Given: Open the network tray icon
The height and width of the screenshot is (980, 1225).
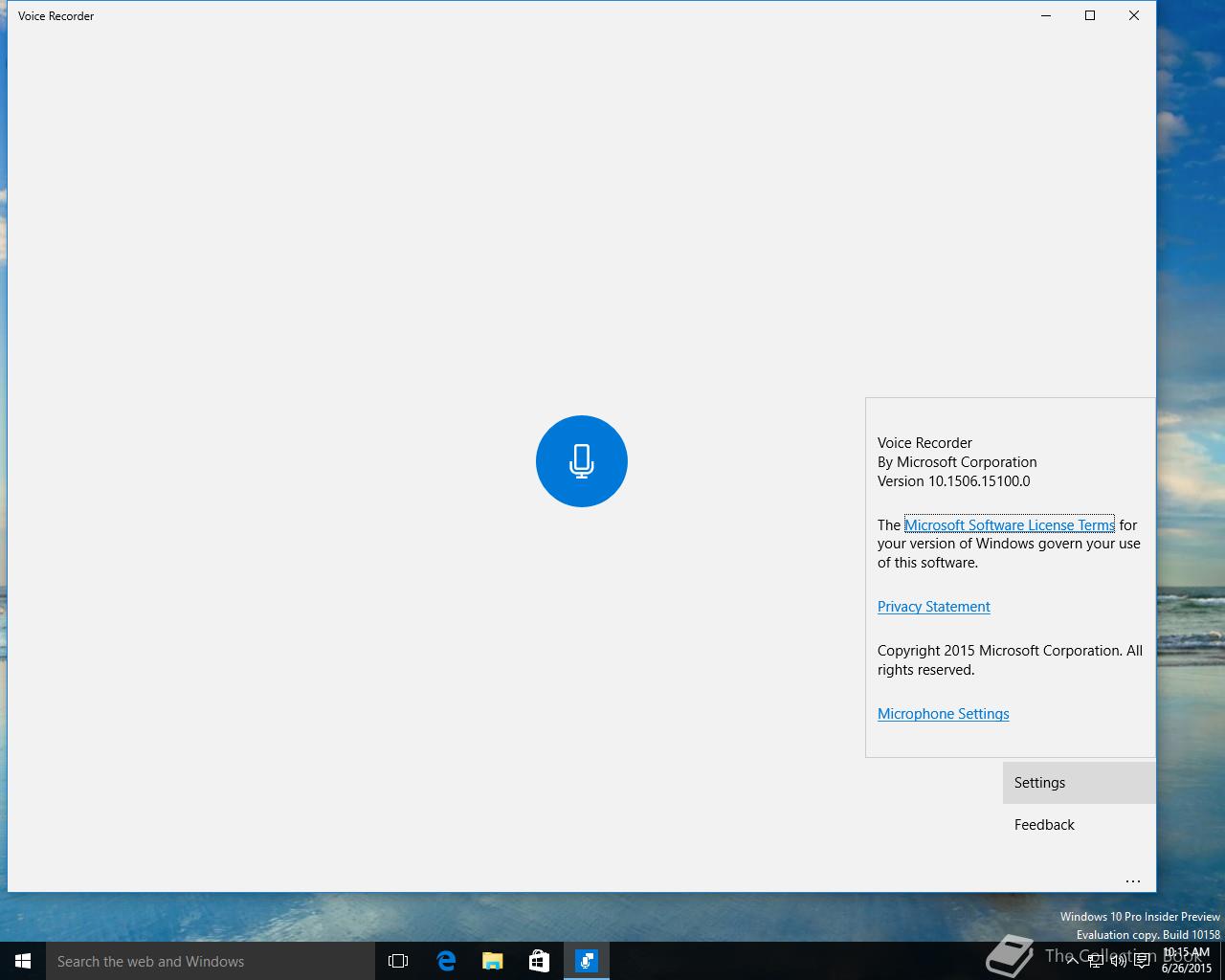Looking at the screenshot, I should pos(1095,961).
